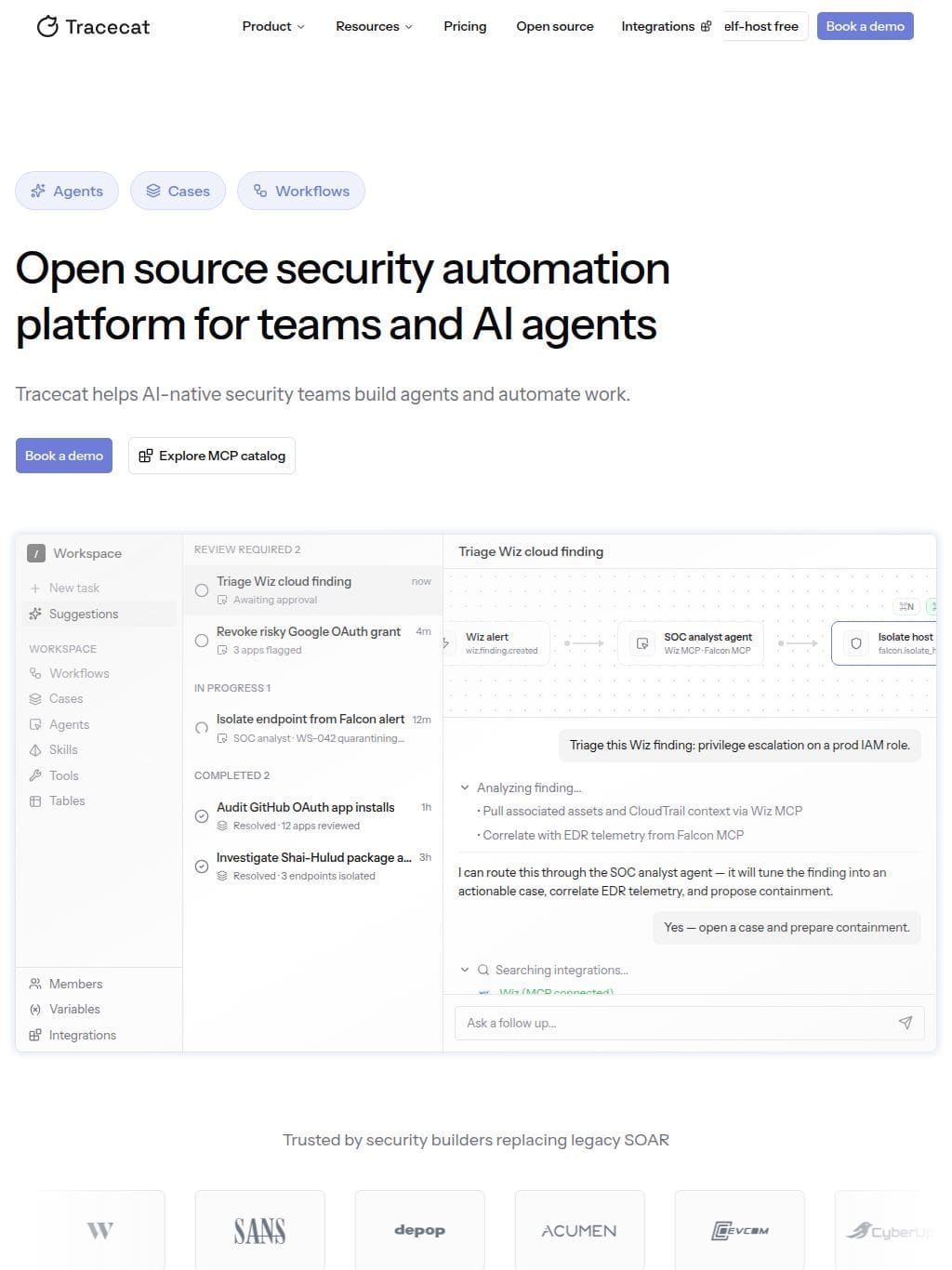Click the send paper-plane icon
This screenshot has height=1270, width=952.
click(906, 1023)
